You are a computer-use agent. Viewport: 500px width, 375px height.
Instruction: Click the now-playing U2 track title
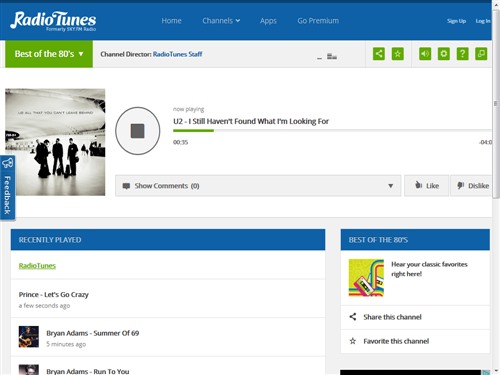pyautogui.click(x=251, y=121)
